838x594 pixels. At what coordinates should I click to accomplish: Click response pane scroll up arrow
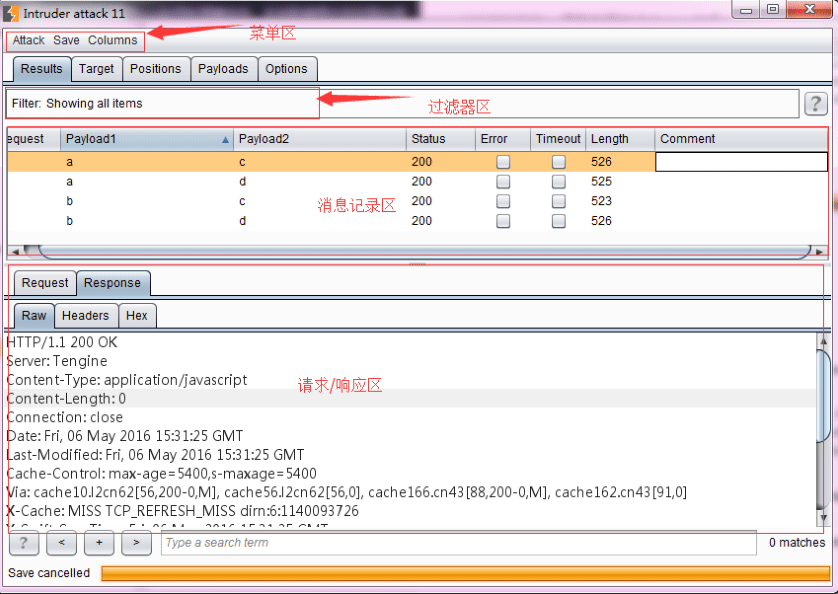(824, 341)
